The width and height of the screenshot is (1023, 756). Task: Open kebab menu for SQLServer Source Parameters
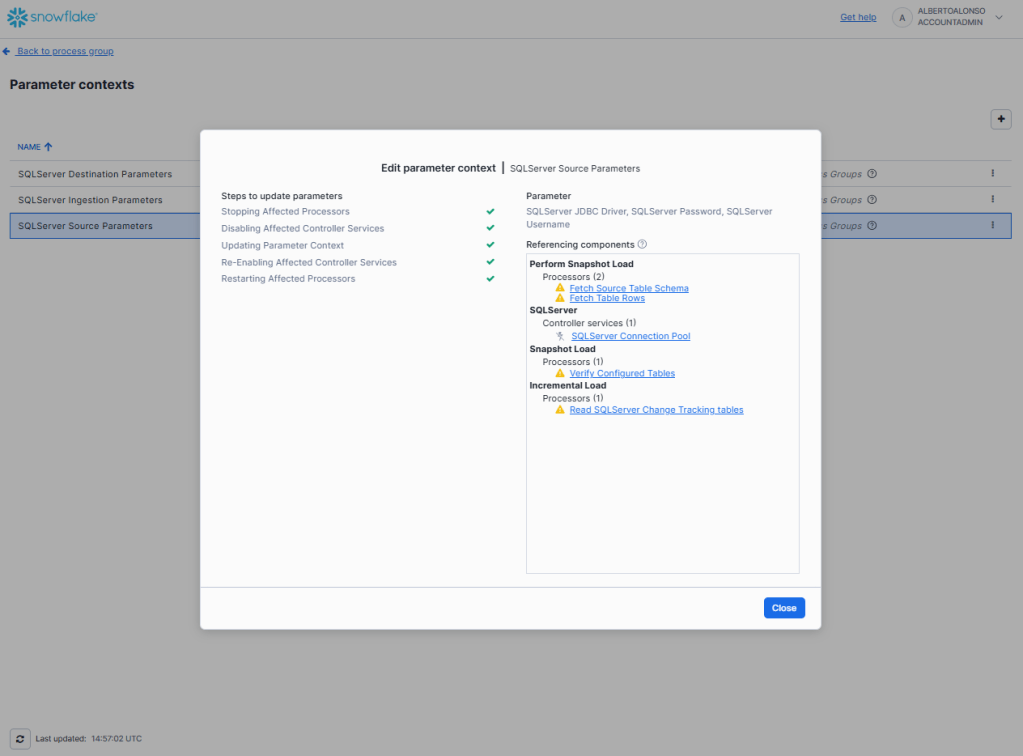[x=992, y=225]
